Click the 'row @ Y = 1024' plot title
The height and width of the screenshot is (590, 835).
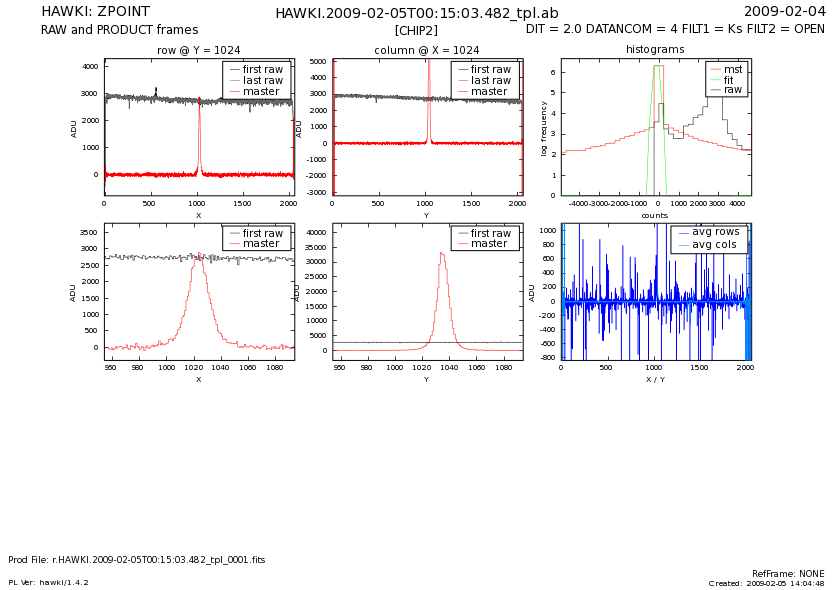coord(198,50)
